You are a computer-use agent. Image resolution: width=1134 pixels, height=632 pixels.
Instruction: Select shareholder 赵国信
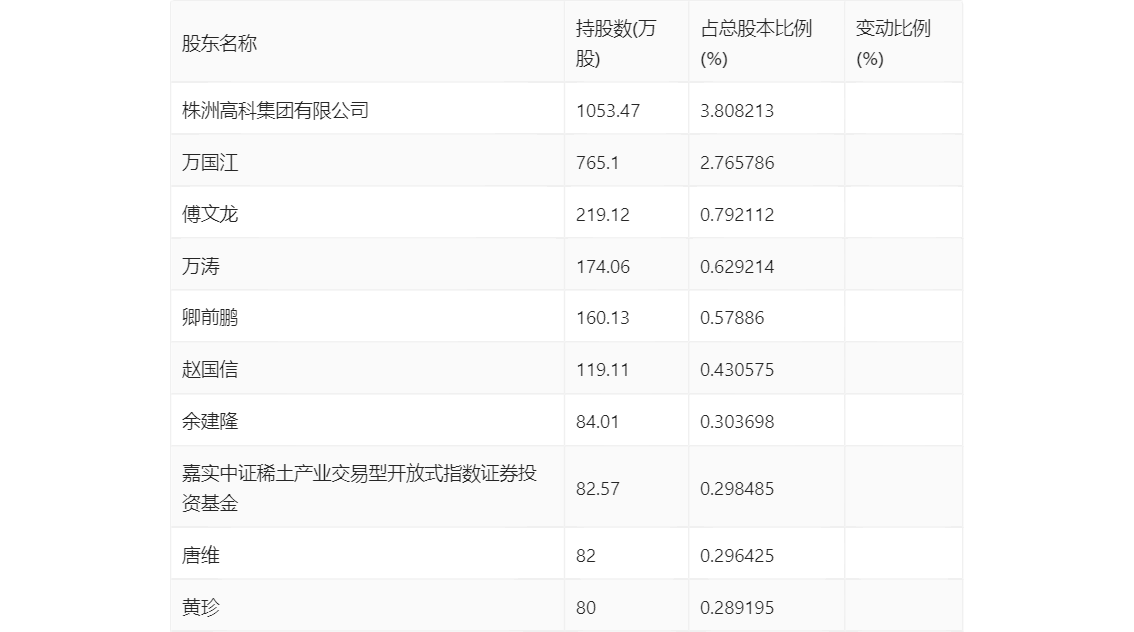210,370
